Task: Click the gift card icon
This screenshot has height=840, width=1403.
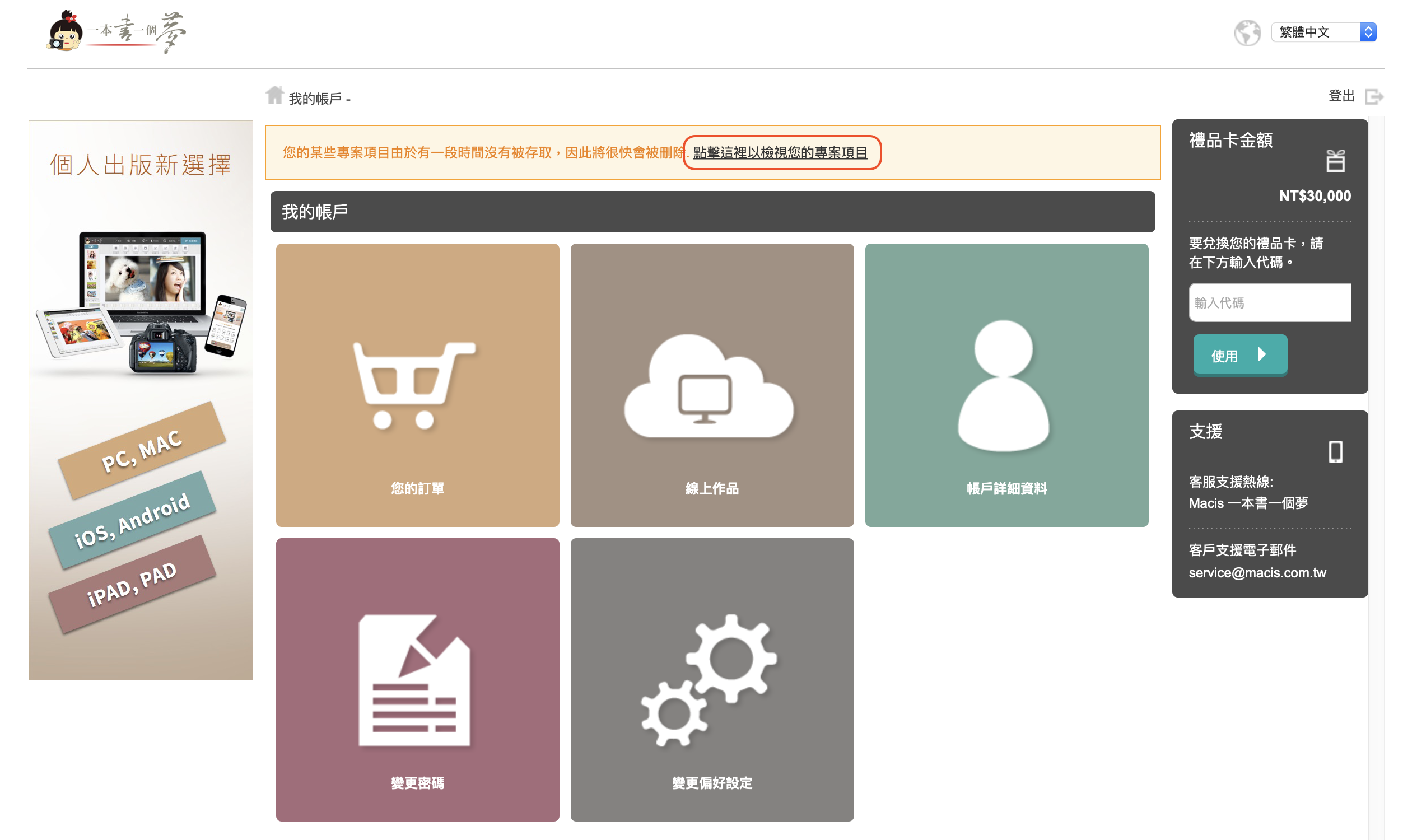Action: point(1335,161)
